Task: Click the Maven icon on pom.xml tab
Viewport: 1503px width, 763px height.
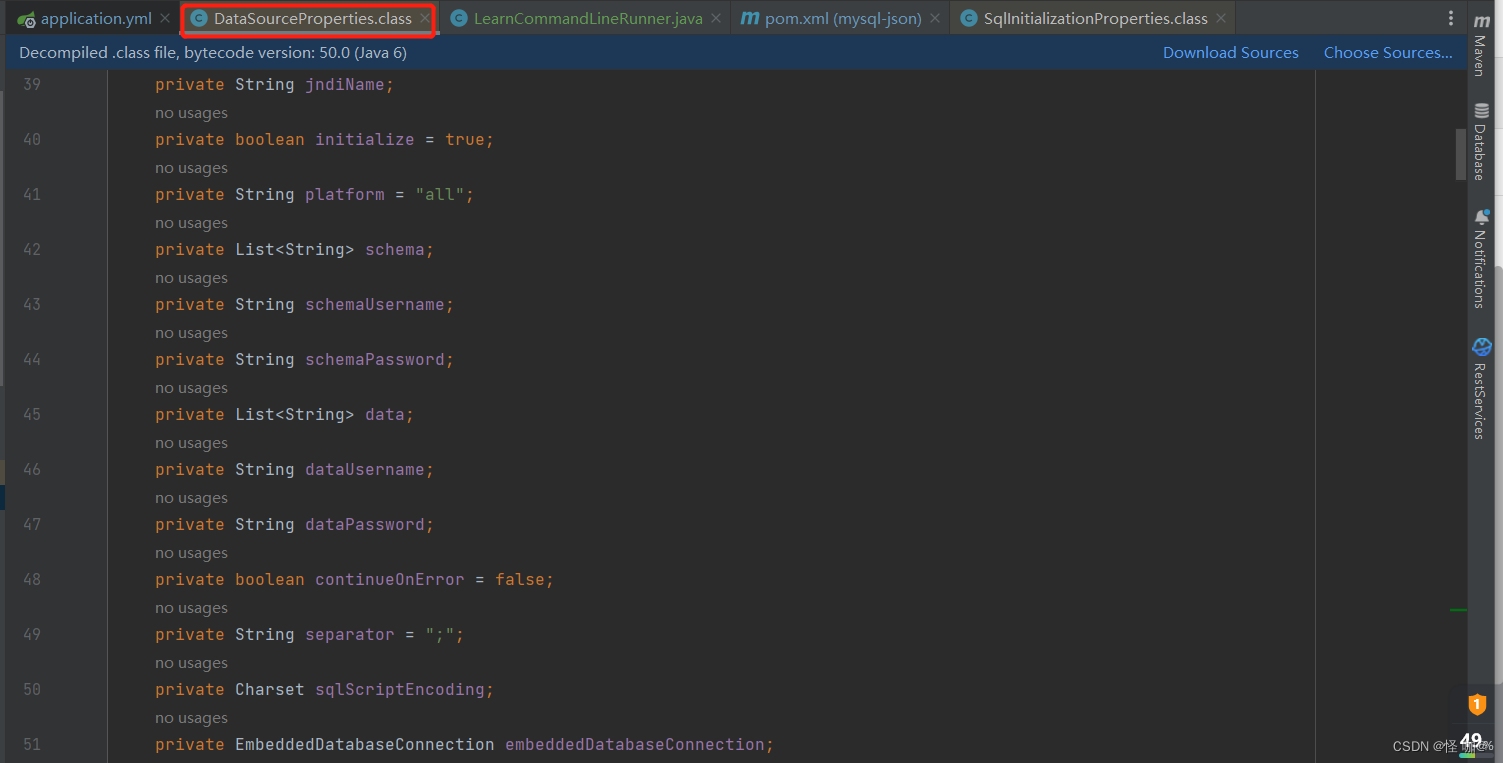Action: tap(749, 19)
